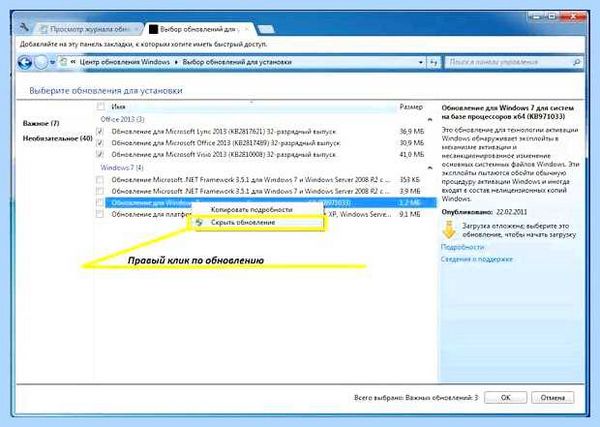The height and width of the screenshot is (427, 600).
Task: Toggle the select-all checkbox beside Имя
Action: point(100,107)
